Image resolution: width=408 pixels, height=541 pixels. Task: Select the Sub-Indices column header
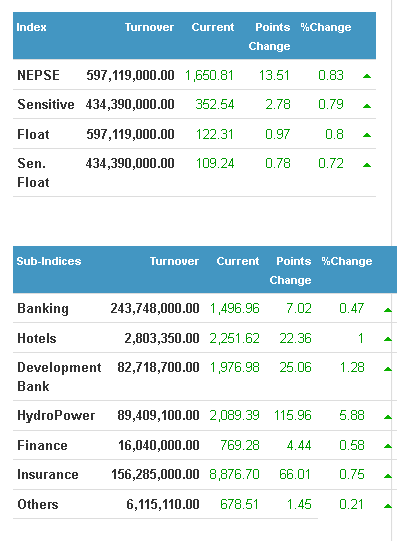(49, 261)
